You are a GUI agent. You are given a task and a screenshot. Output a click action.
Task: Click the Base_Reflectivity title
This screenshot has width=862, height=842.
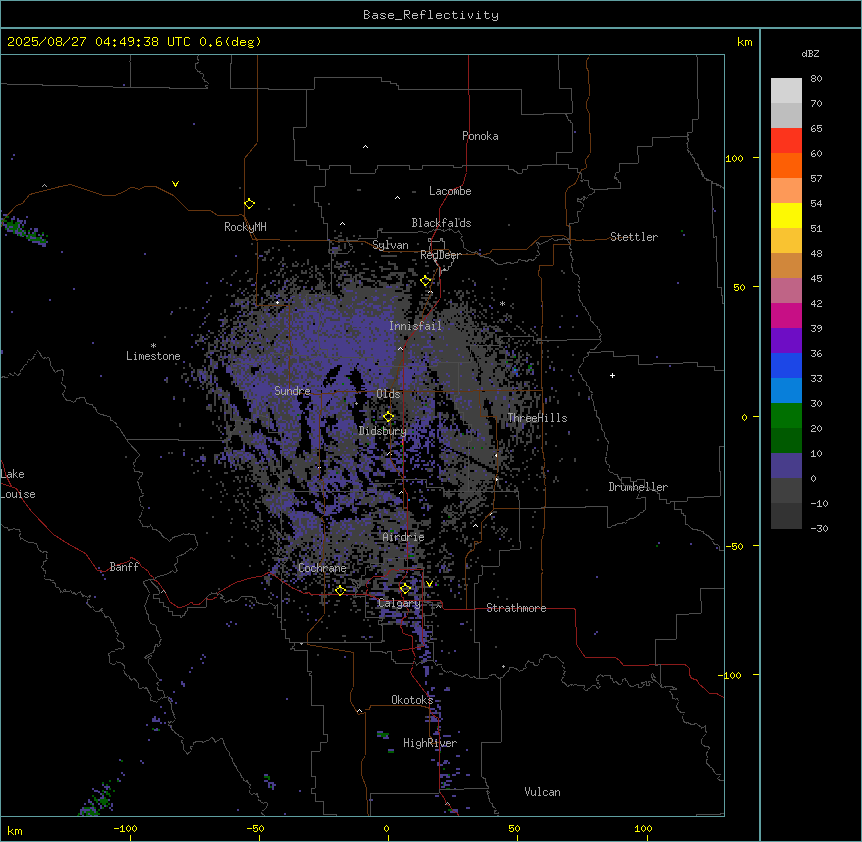point(431,15)
